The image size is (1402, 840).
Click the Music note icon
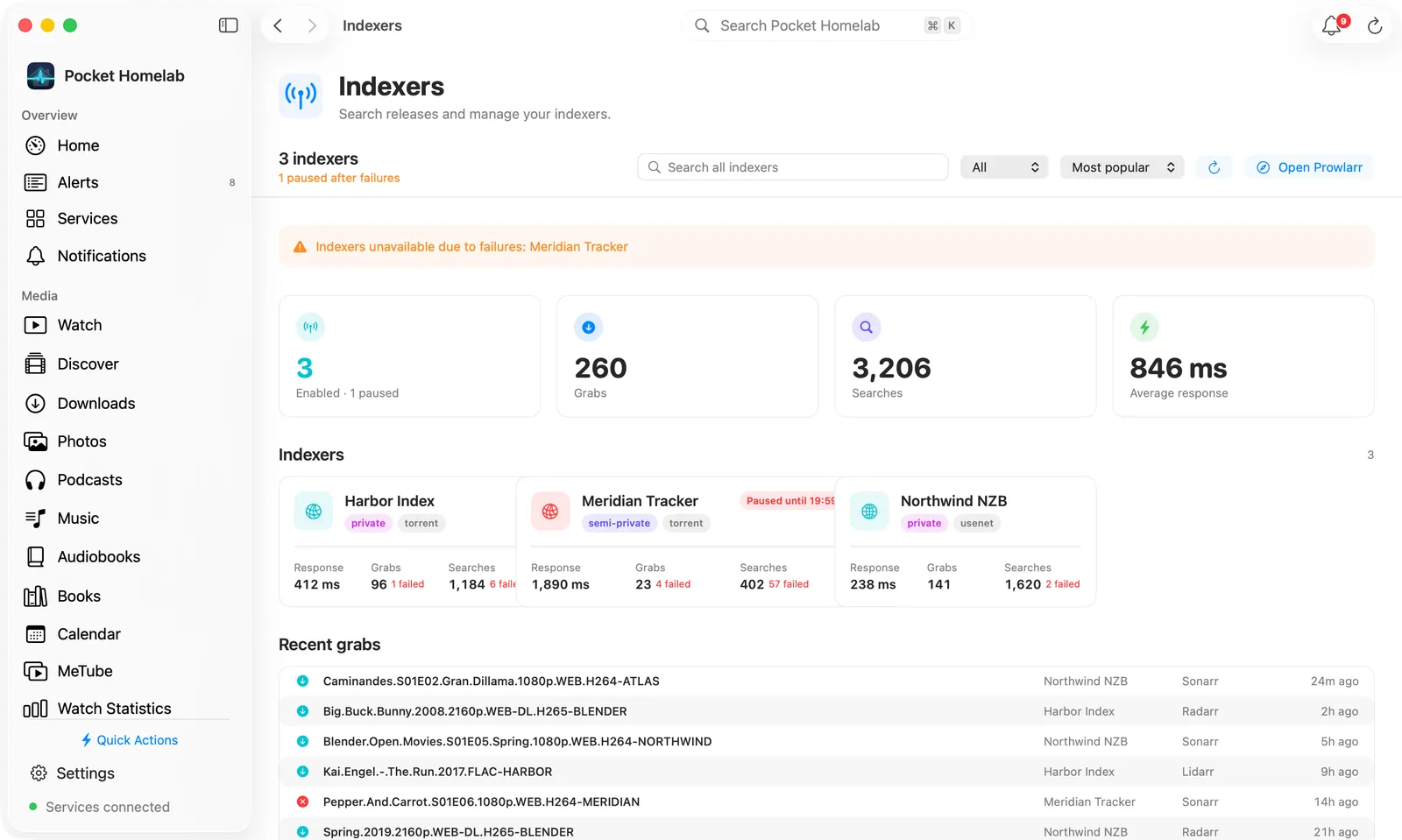tap(35, 519)
